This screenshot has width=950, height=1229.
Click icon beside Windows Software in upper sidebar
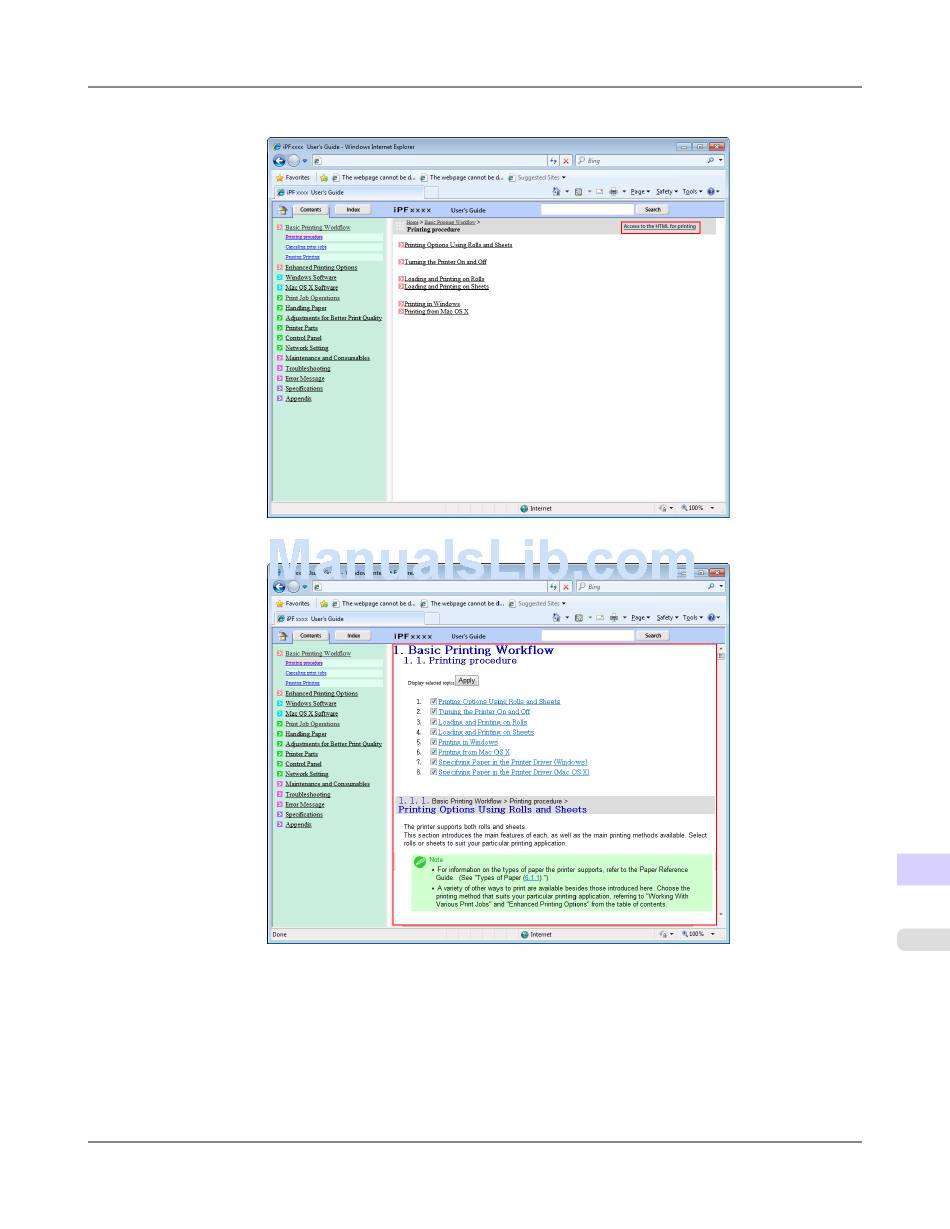280,278
